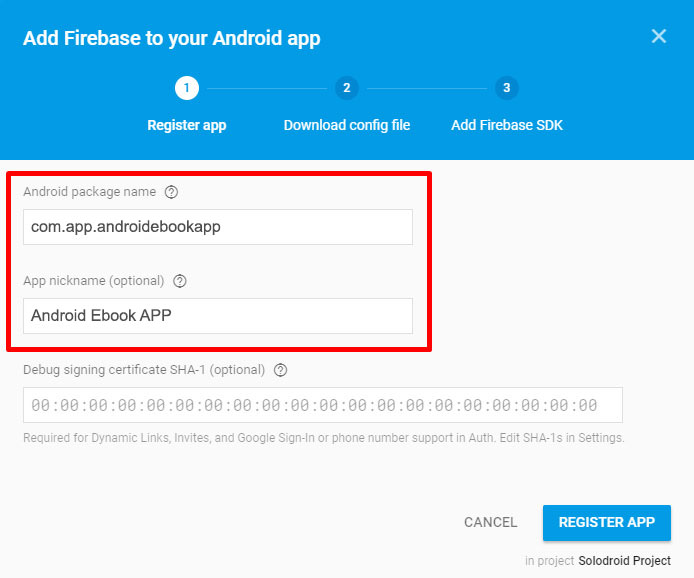Select the Download config file step label
Viewport: 694px width, 578px height.
pyautogui.click(x=347, y=125)
